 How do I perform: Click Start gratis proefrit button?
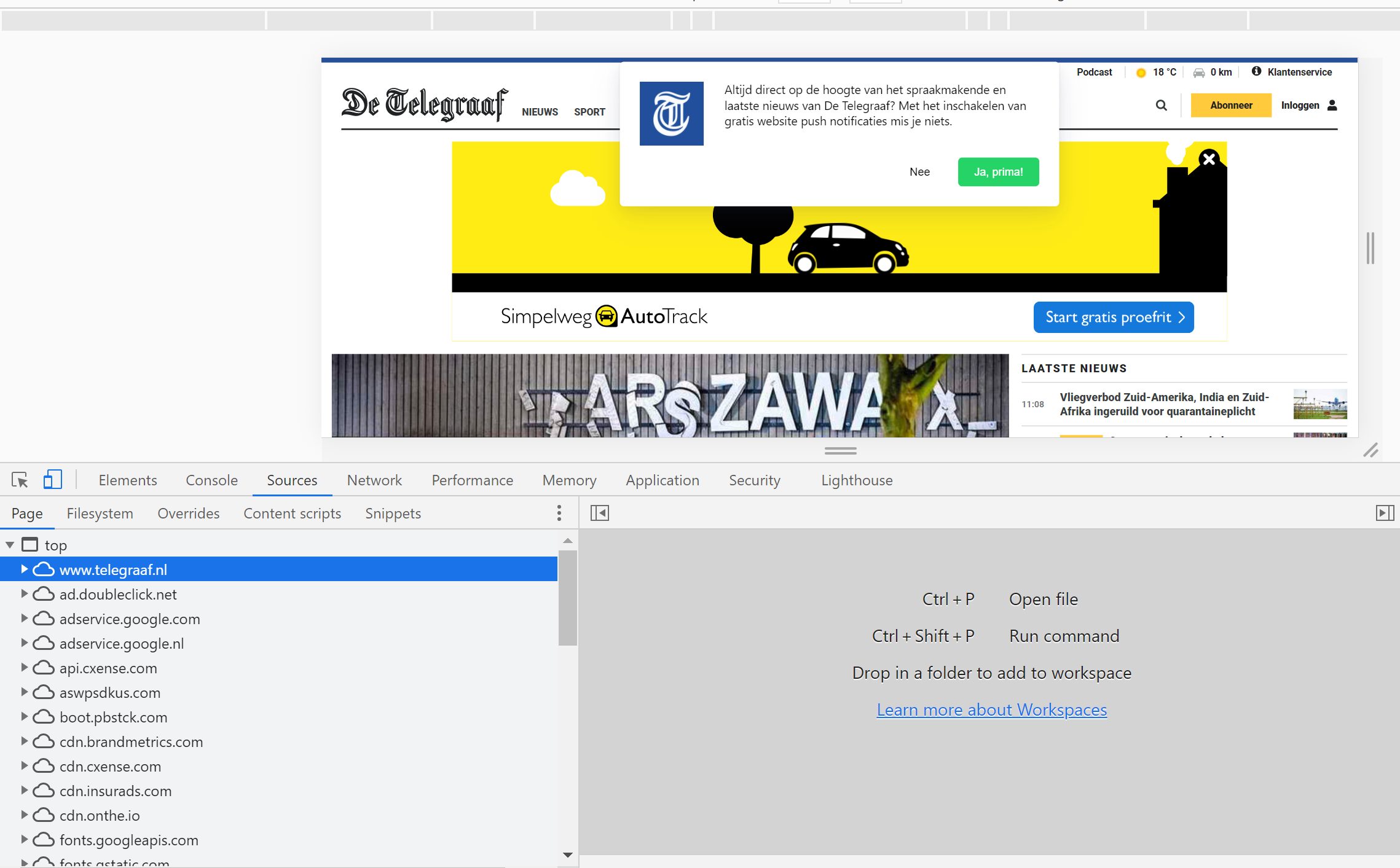tap(1114, 317)
